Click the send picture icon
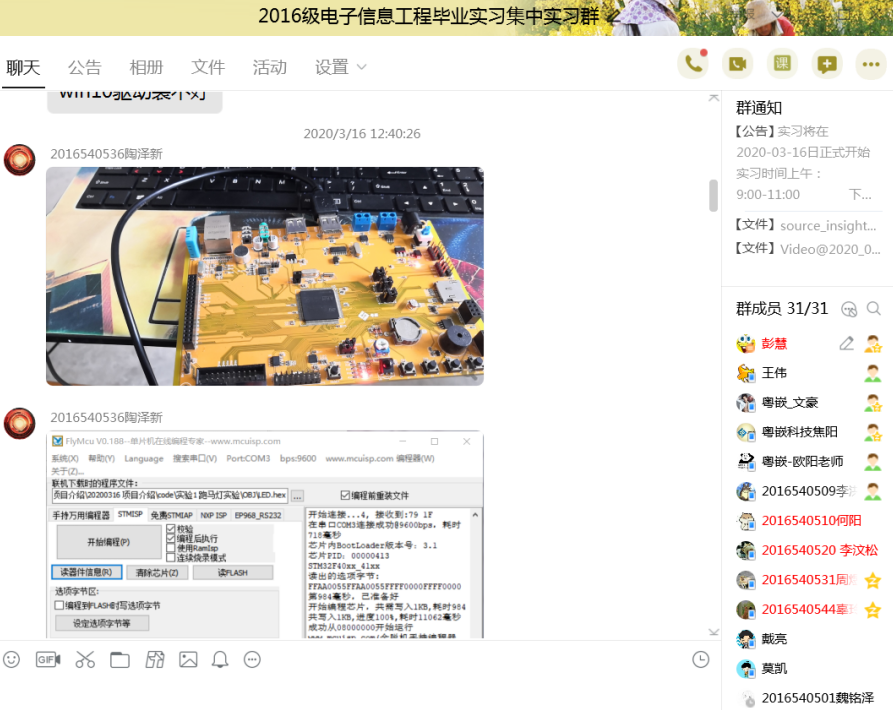893x710 pixels. [188, 659]
